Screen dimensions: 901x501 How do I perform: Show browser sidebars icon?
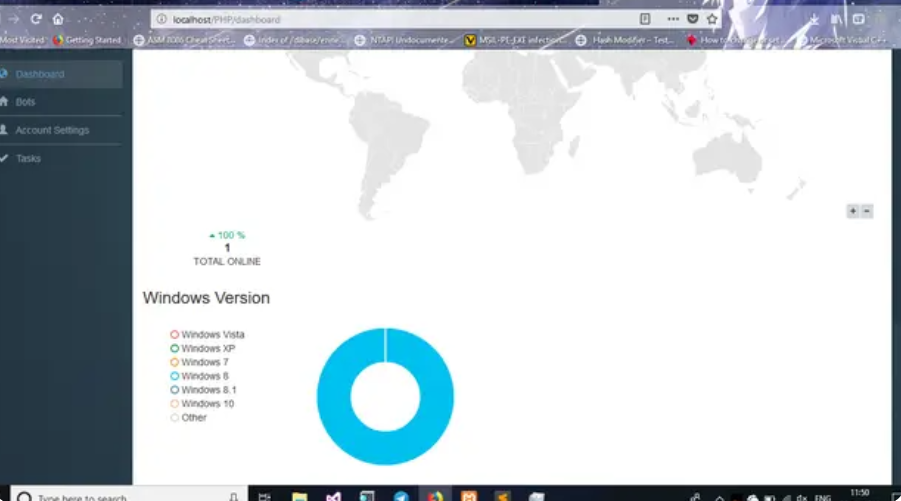(858, 20)
